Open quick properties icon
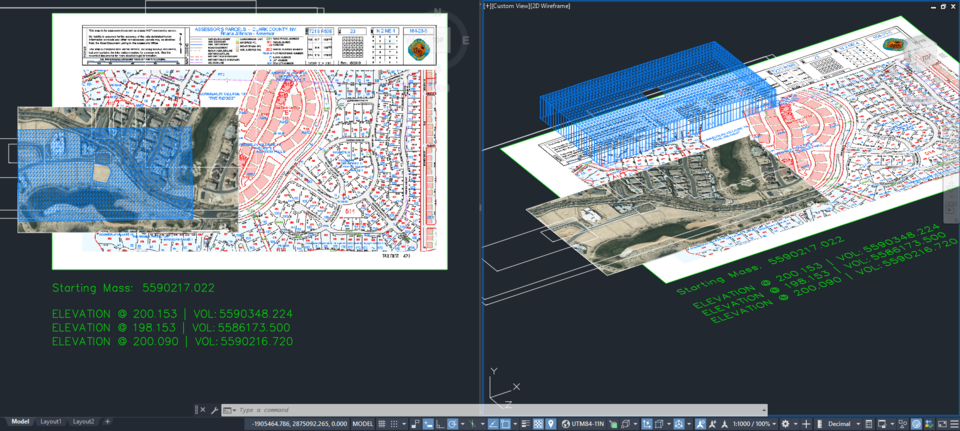960x431 pixels. 869,424
